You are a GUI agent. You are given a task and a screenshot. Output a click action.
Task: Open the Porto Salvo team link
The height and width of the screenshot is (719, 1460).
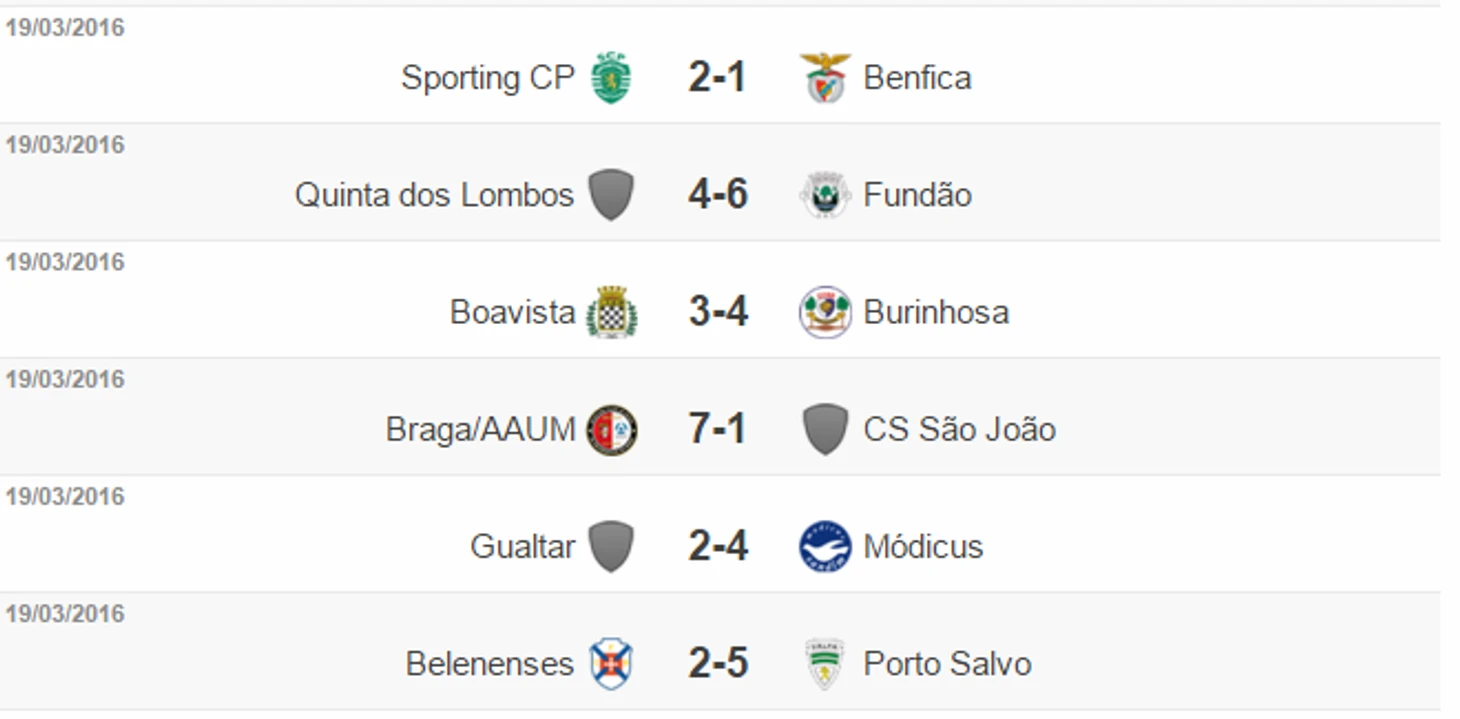pos(947,664)
